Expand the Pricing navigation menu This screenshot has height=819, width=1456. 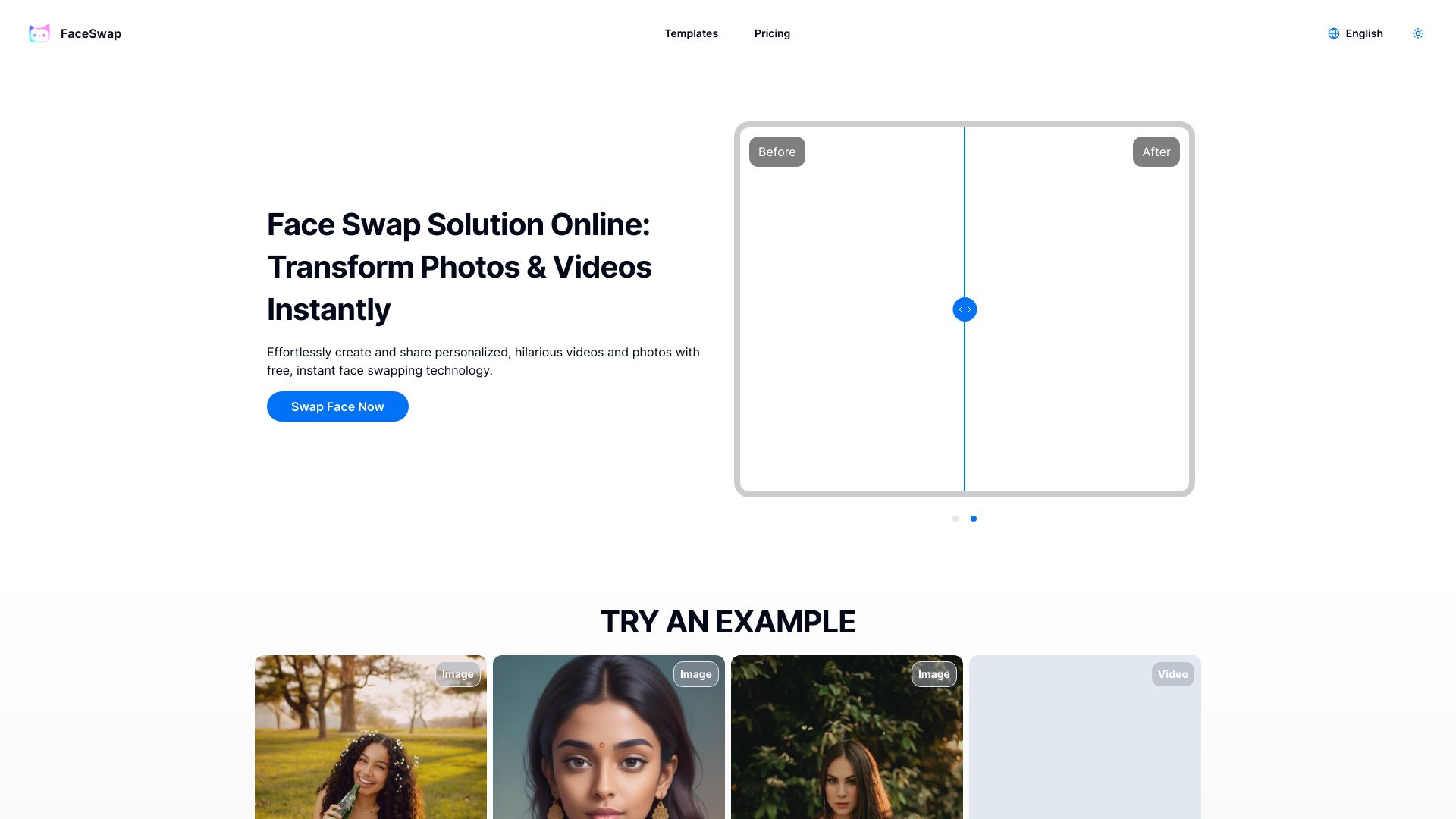pos(772,33)
